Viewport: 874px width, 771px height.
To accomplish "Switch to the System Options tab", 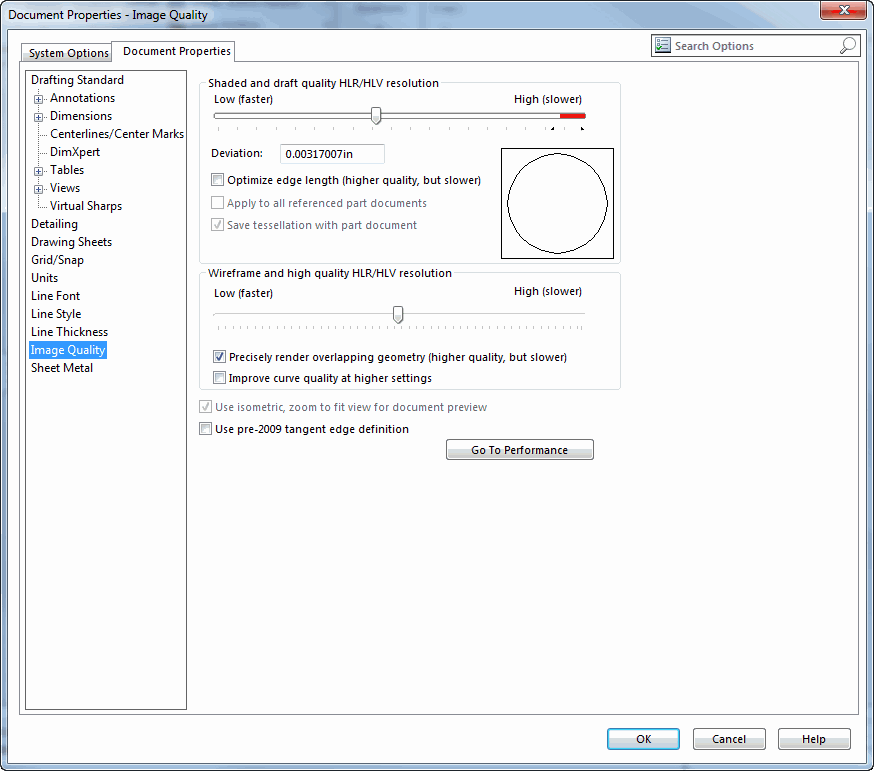I will tap(67, 52).
